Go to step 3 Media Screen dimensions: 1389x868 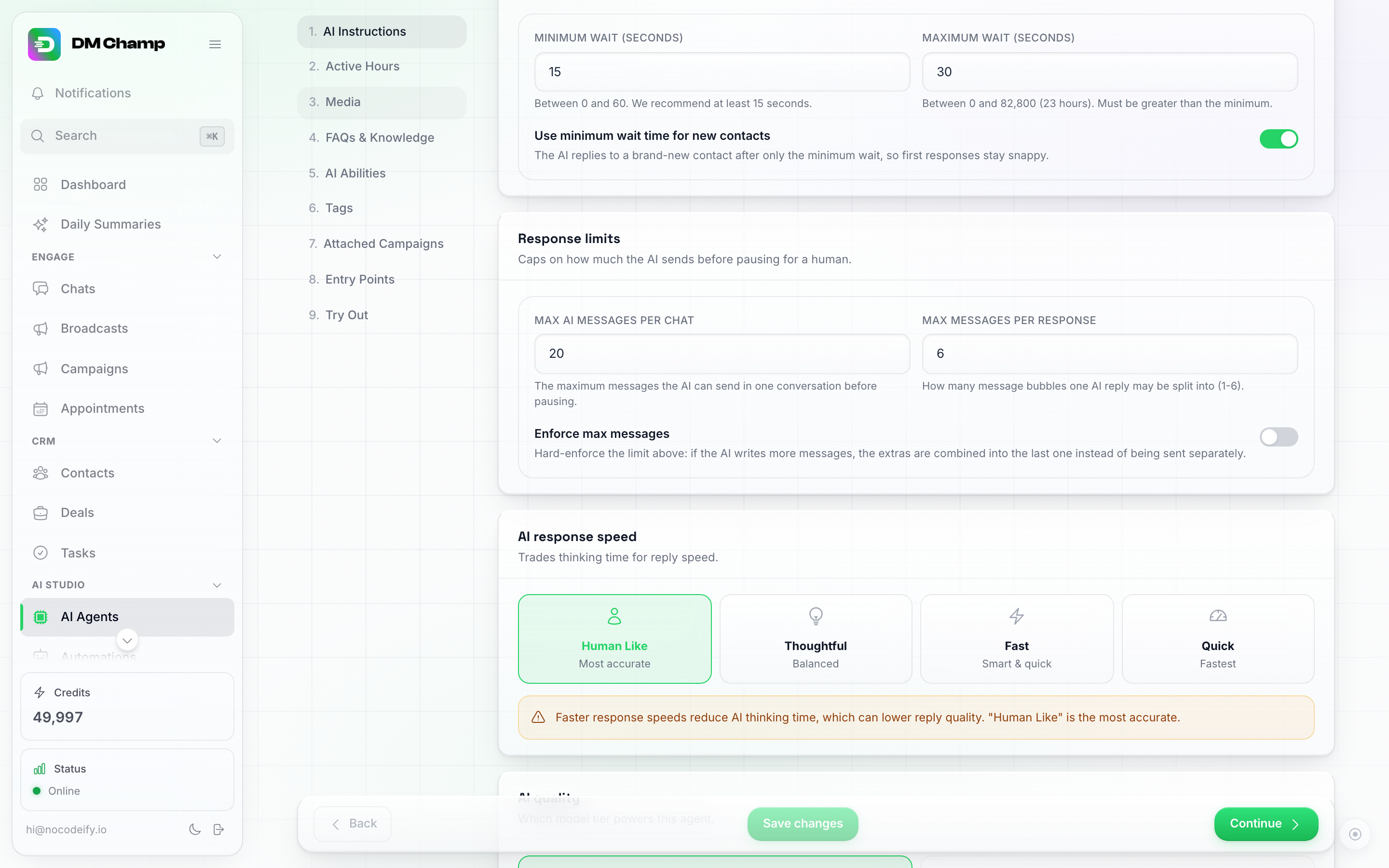(x=381, y=102)
